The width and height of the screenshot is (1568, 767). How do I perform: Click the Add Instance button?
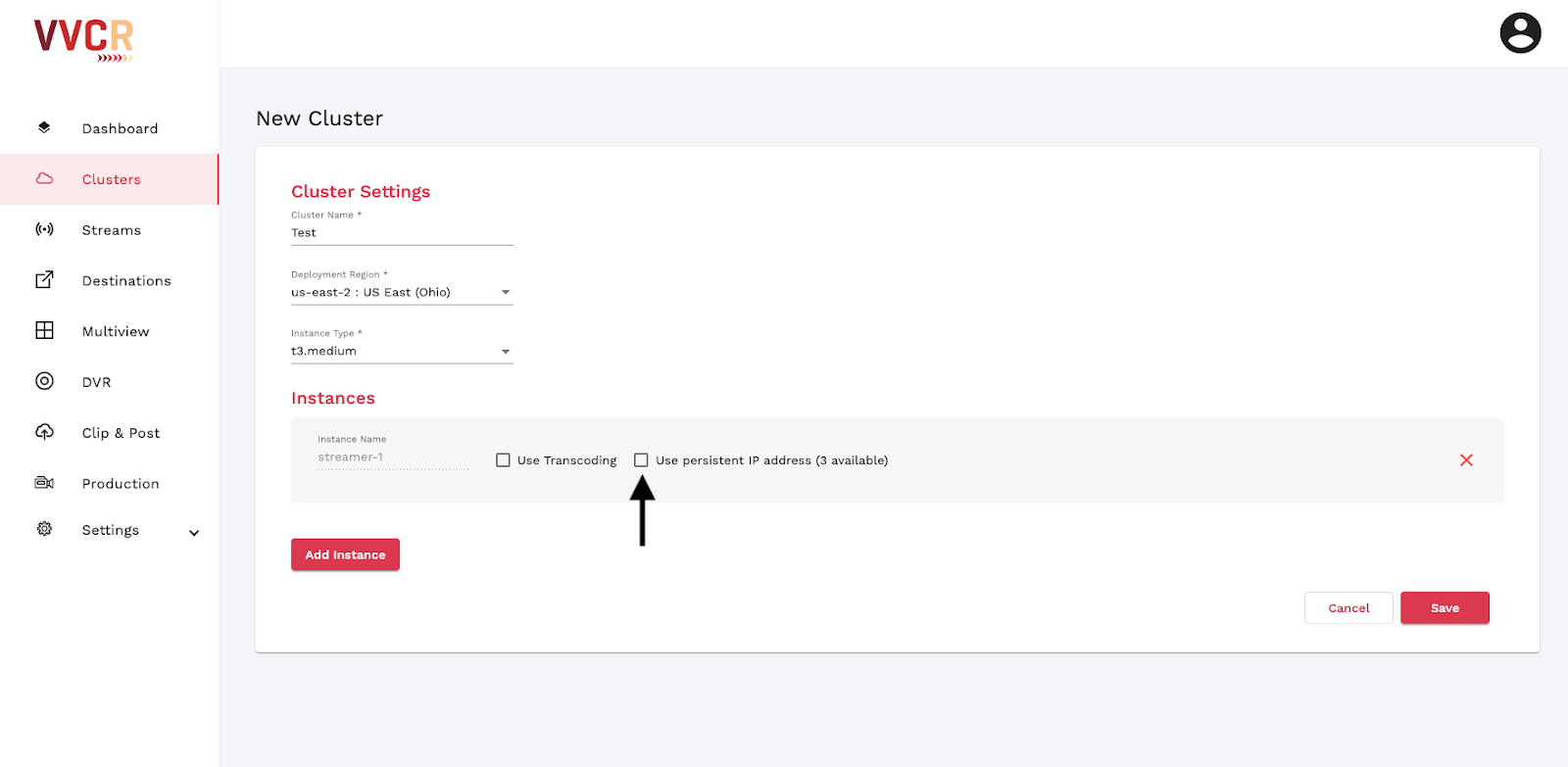345,554
